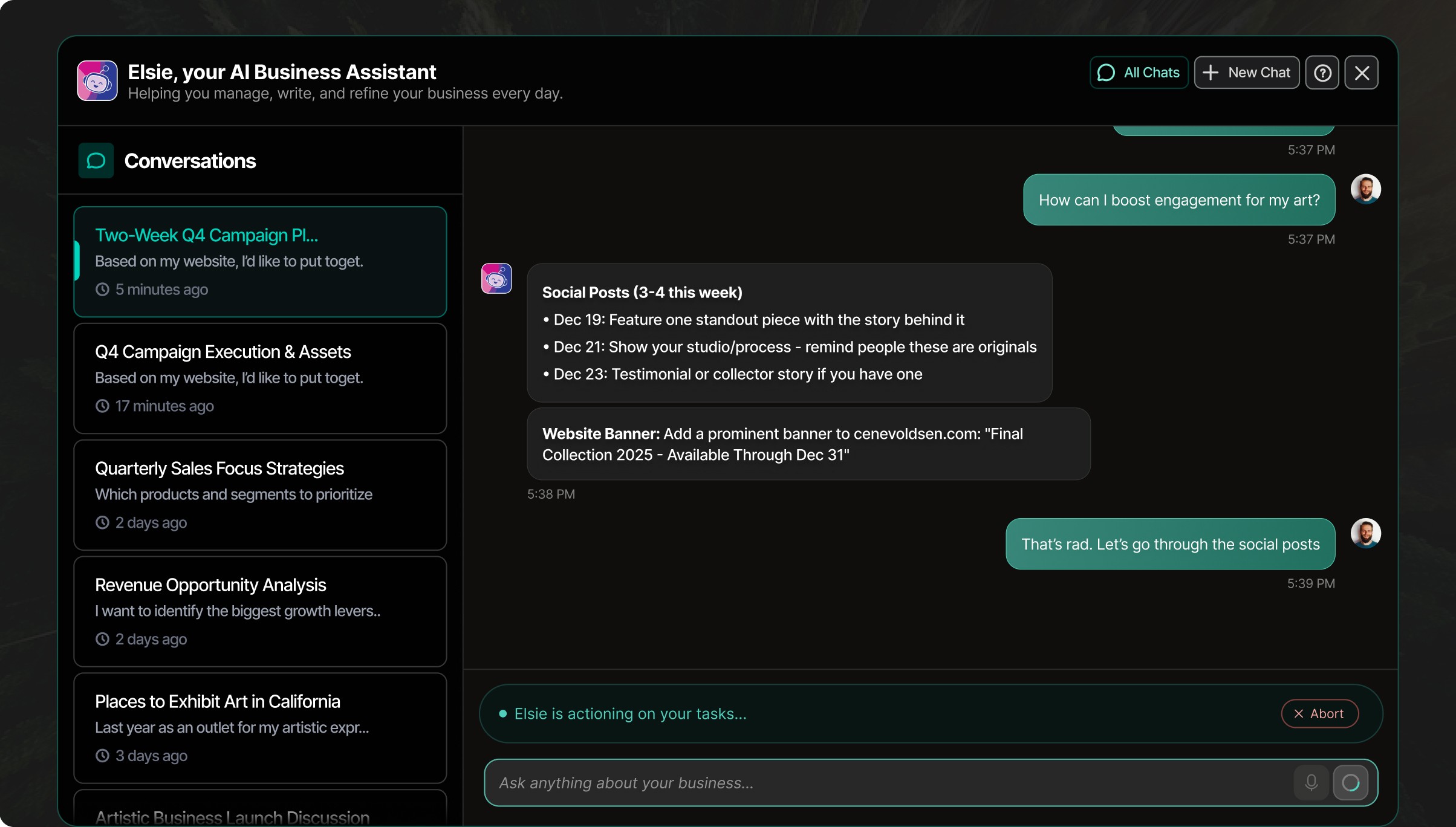Open Places to Exhibit Art in California
1456x827 pixels.
pyautogui.click(x=260, y=728)
